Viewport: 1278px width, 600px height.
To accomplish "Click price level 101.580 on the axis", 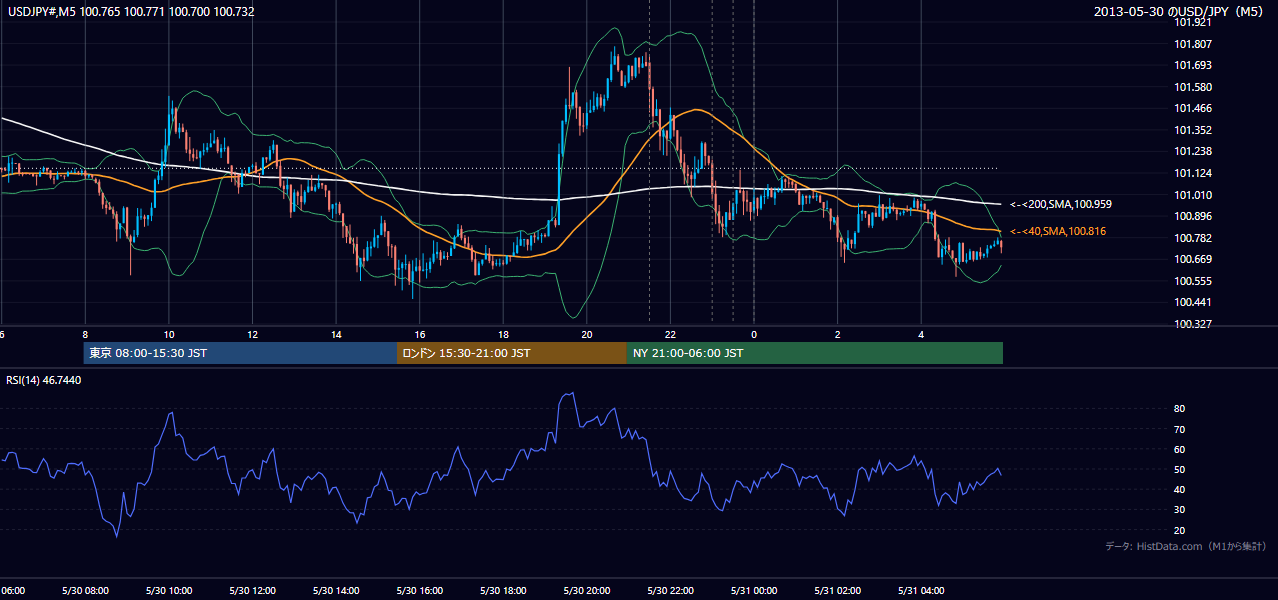I will (1192, 87).
